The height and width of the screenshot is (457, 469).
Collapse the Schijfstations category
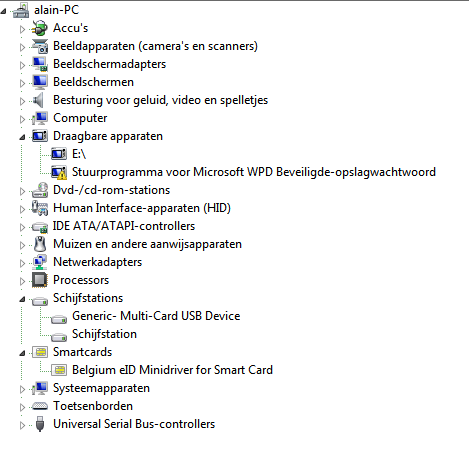22,299
